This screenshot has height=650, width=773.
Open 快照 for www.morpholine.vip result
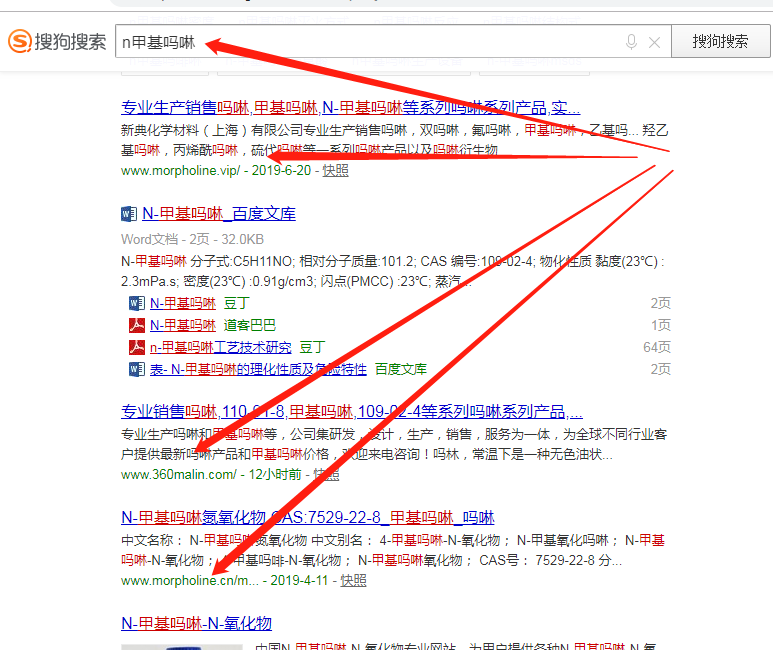point(335,171)
